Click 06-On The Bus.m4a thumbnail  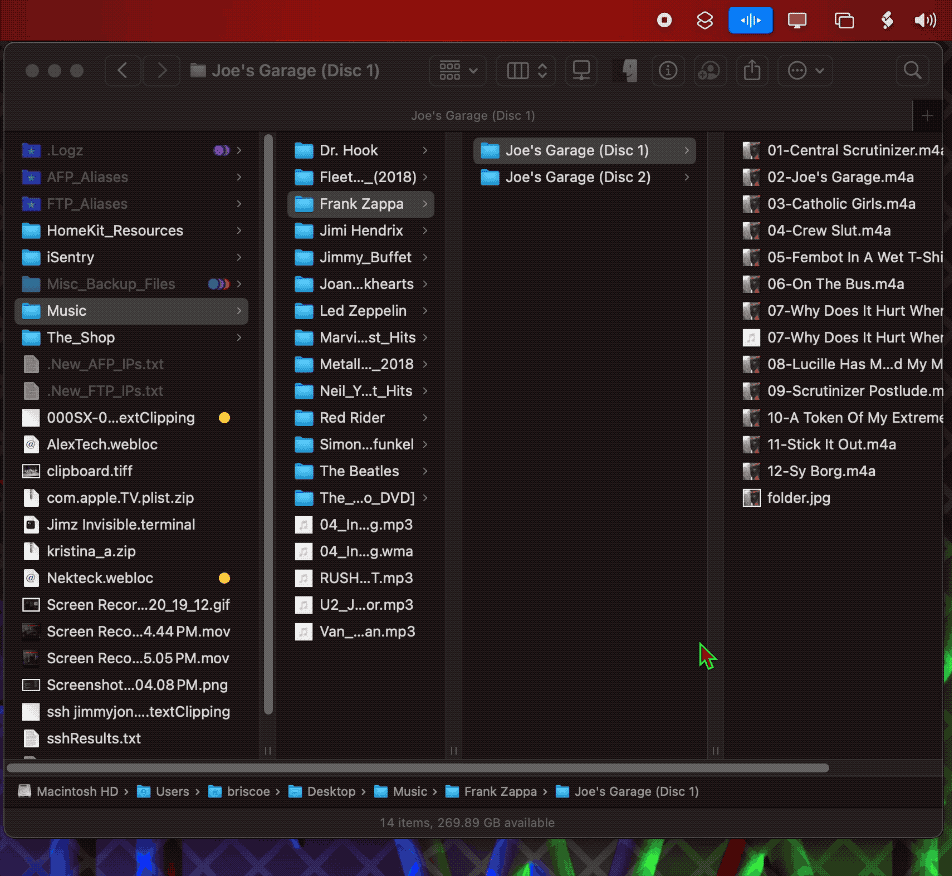pyautogui.click(x=752, y=284)
